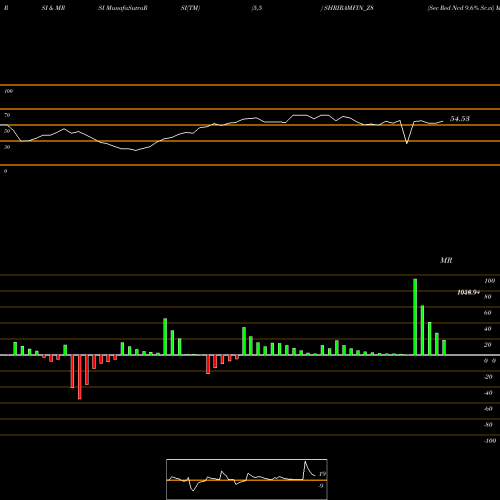Click the 19 label in mini chart
Viewport: 500px width, 500px height.
322,474
